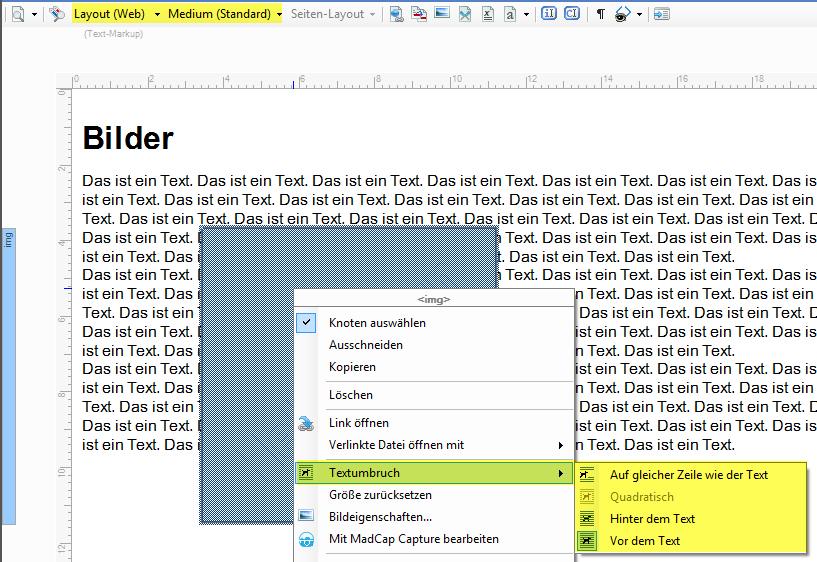Click the 'img' structure bar on left

8,240
